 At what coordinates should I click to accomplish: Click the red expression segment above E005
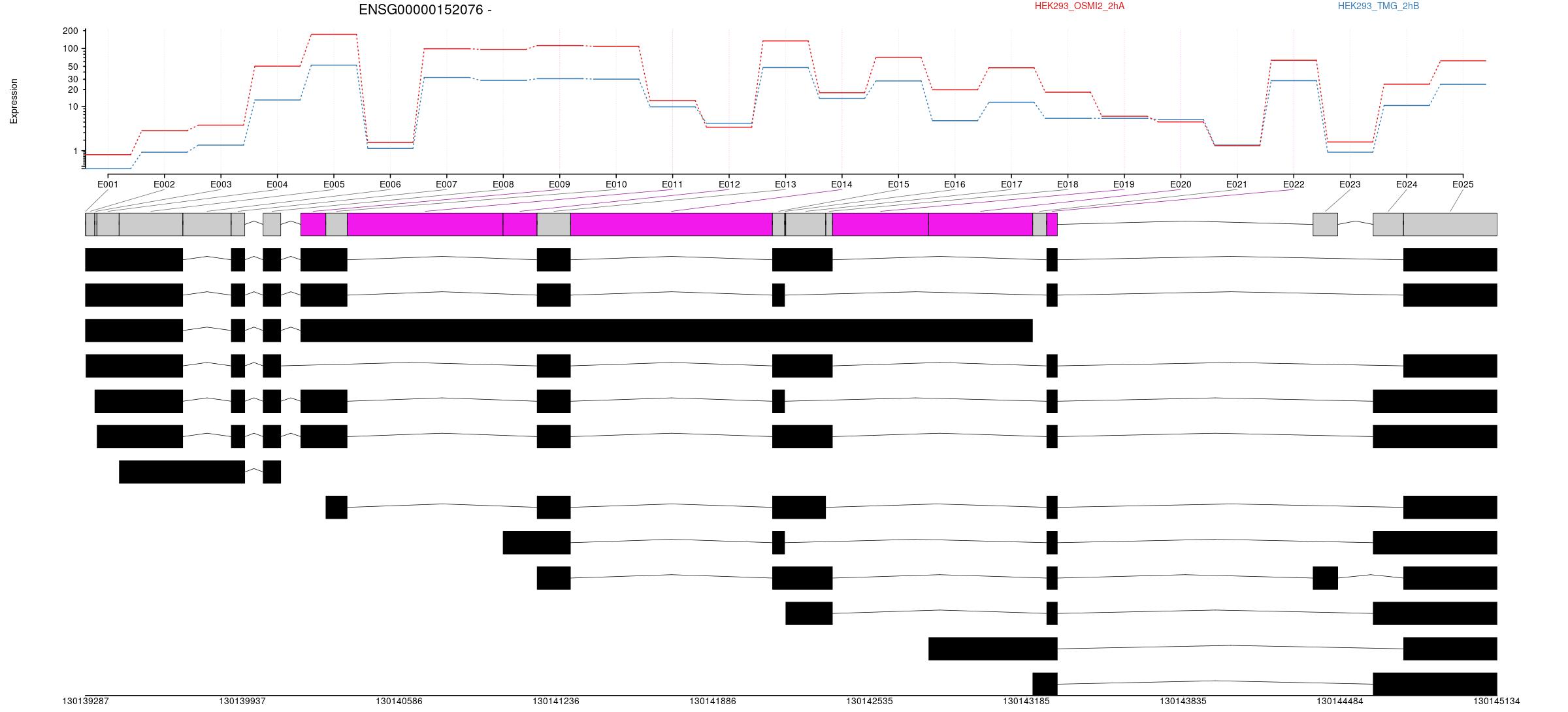click(x=334, y=34)
